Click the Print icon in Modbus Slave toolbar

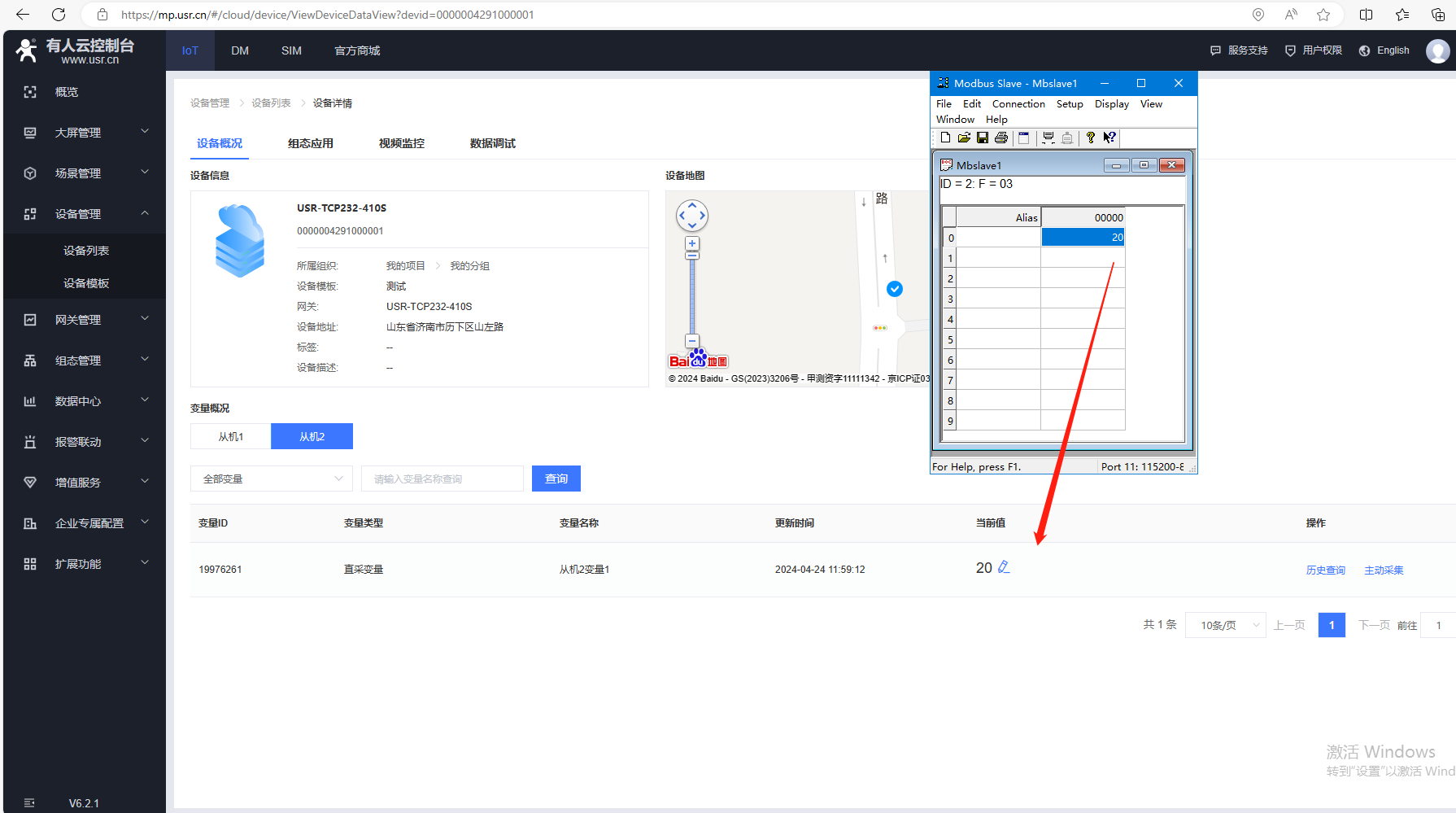point(1001,138)
